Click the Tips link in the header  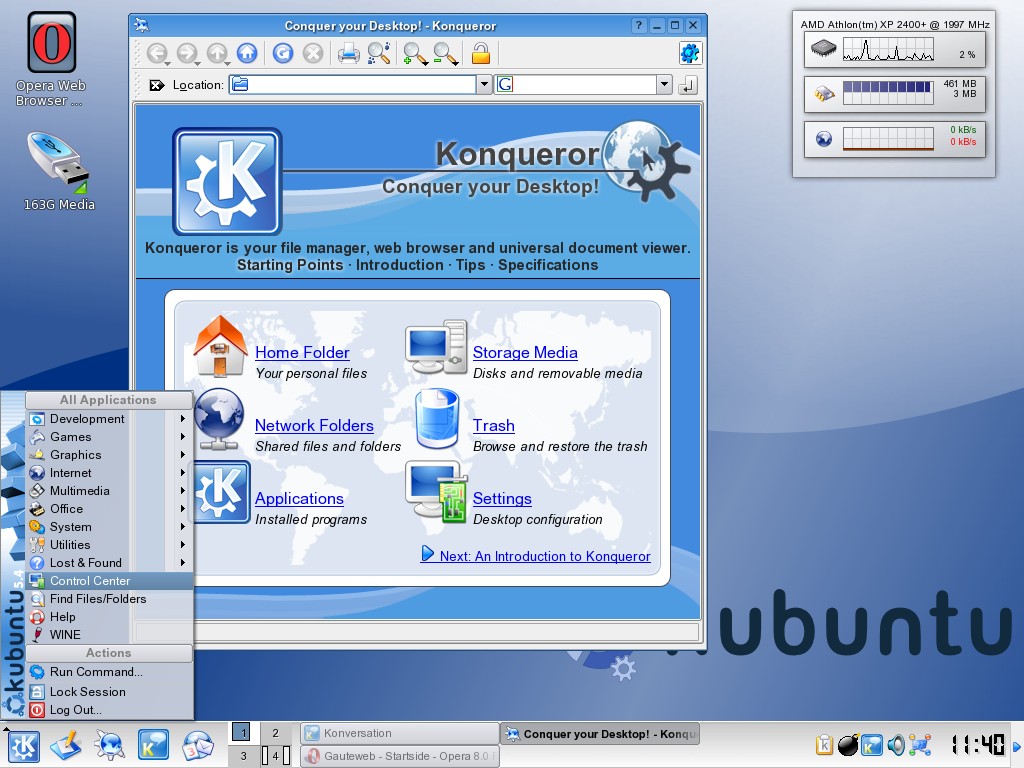point(470,265)
